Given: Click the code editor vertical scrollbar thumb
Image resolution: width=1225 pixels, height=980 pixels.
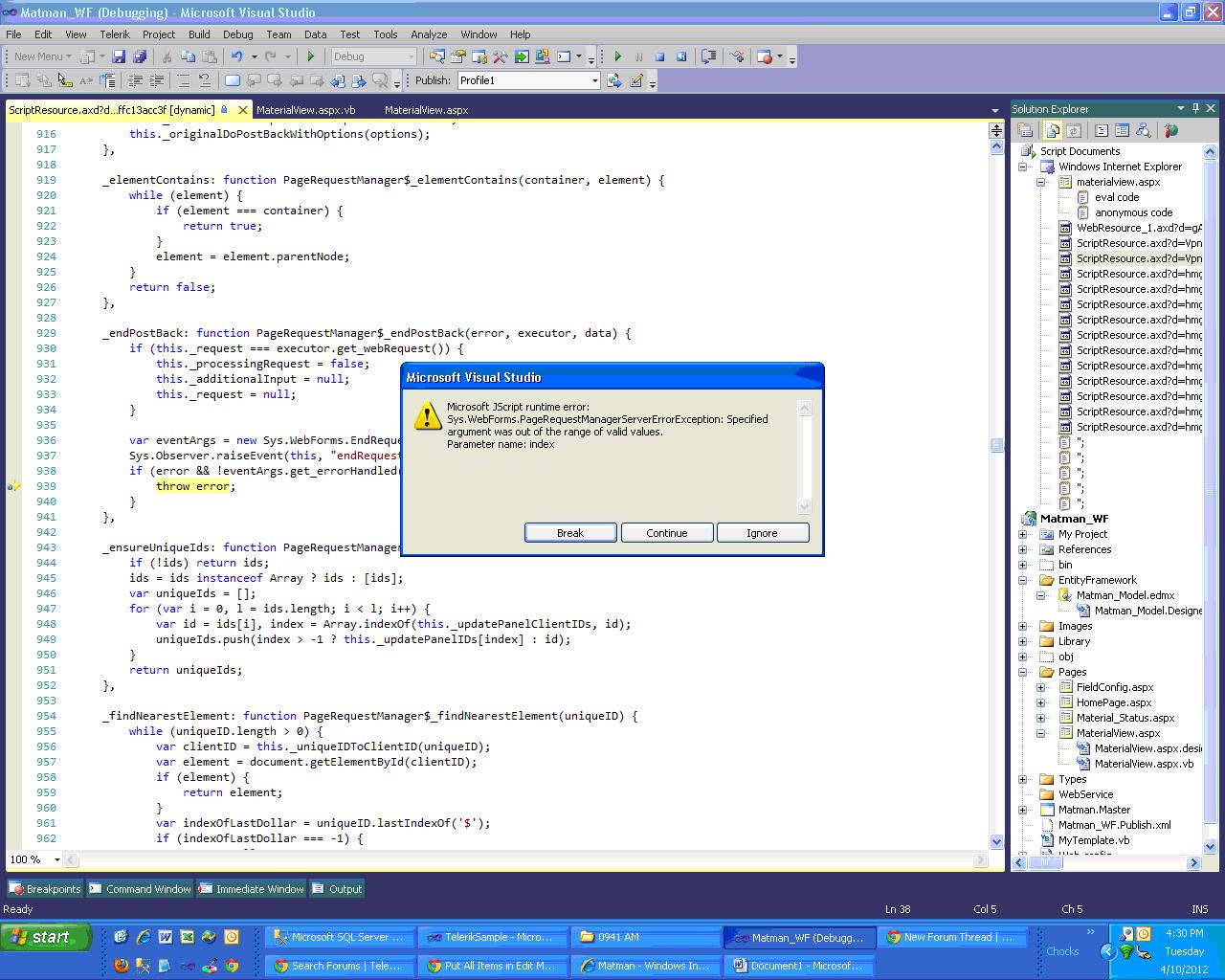Looking at the screenshot, I should 996,445.
